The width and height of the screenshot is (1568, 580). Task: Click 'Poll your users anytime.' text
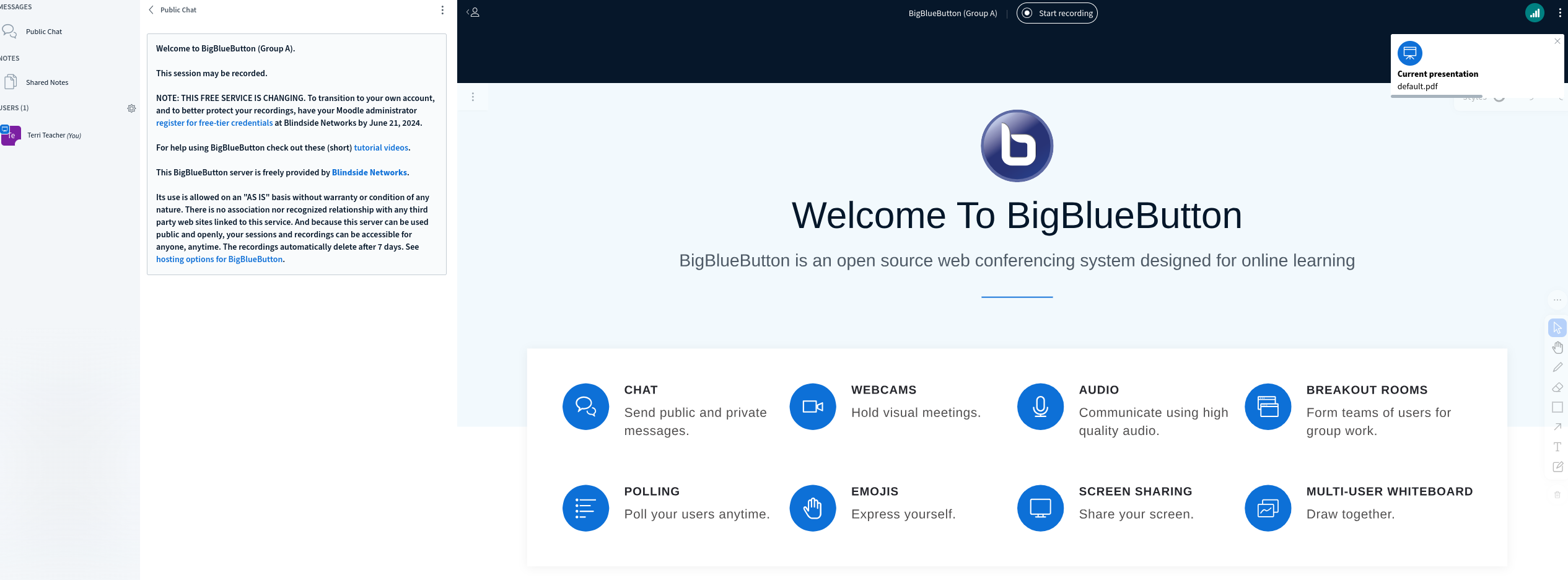click(x=697, y=514)
